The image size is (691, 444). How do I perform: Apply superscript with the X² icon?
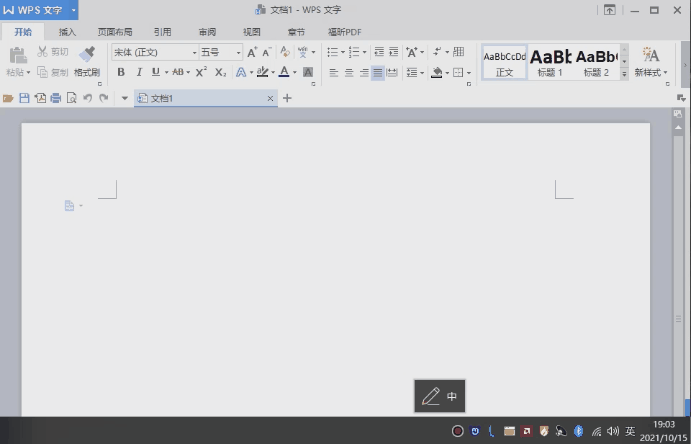tap(201, 72)
